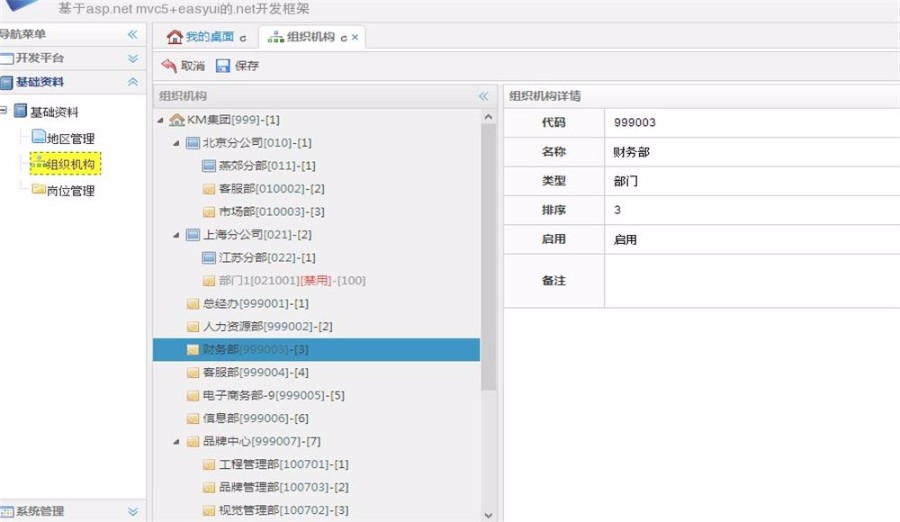Expand the 系统管理 accordion section
The height and width of the screenshot is (522, 900).
click(133, 511)
